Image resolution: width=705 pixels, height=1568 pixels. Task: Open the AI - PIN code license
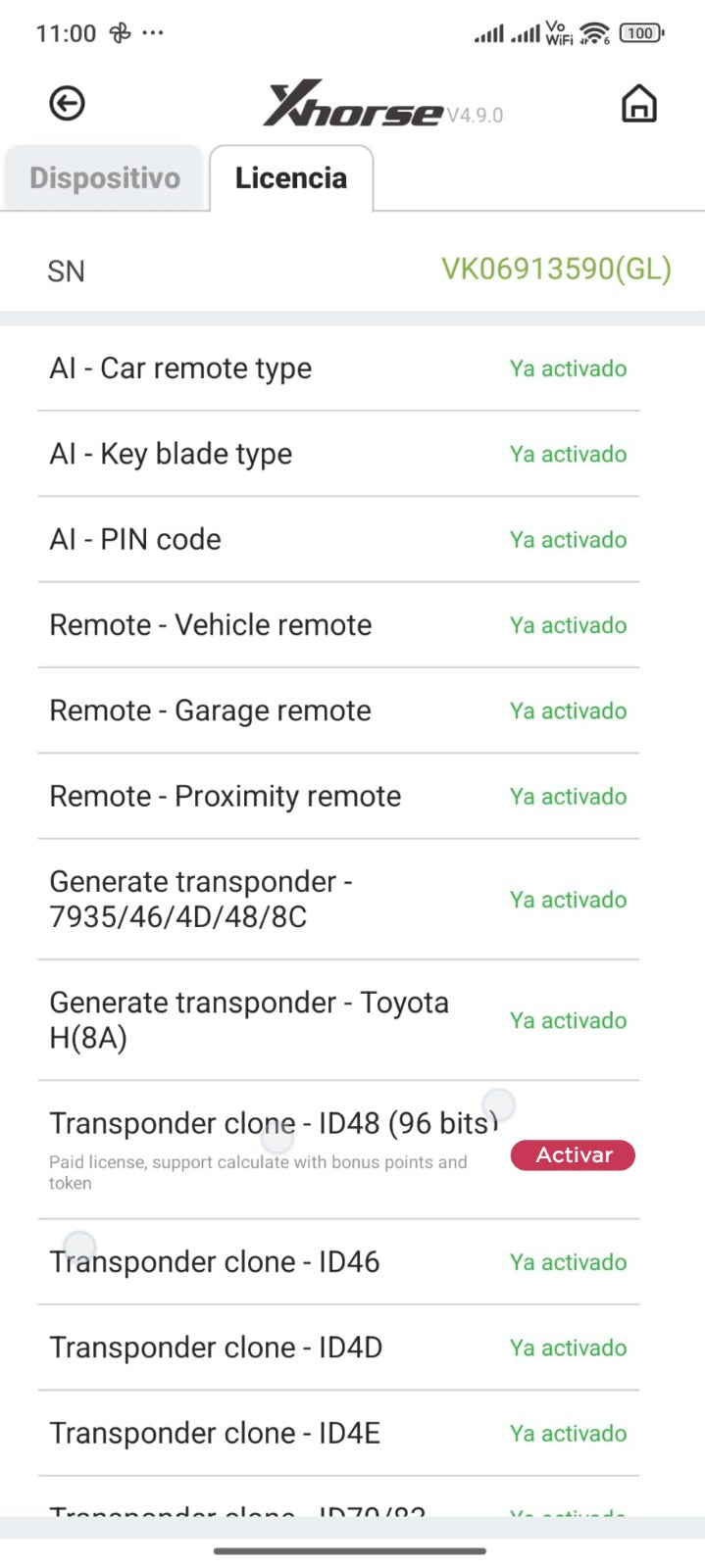pyautogui.click(x=135, y=539)
